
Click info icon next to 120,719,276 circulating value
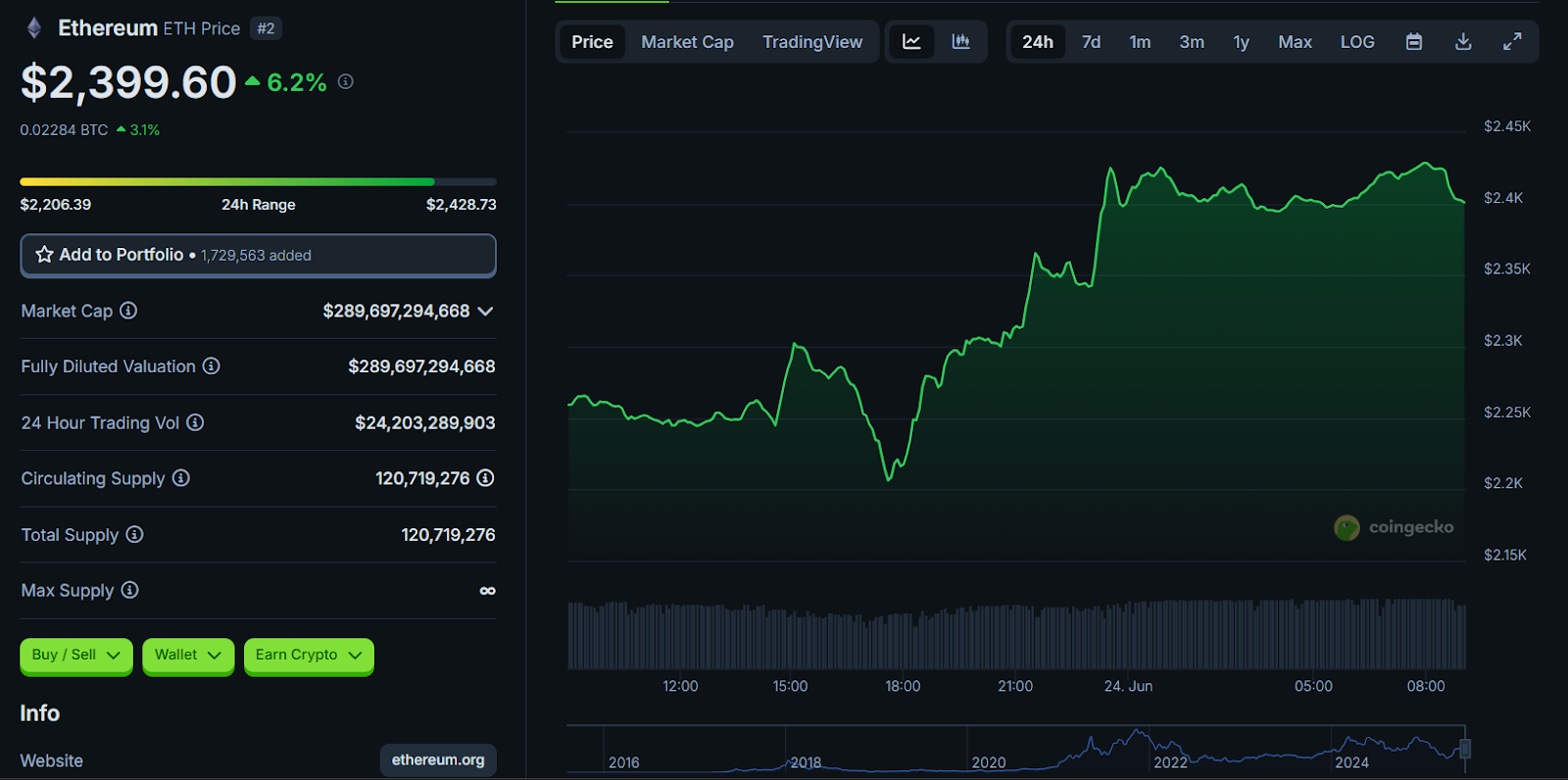(485, 478)
